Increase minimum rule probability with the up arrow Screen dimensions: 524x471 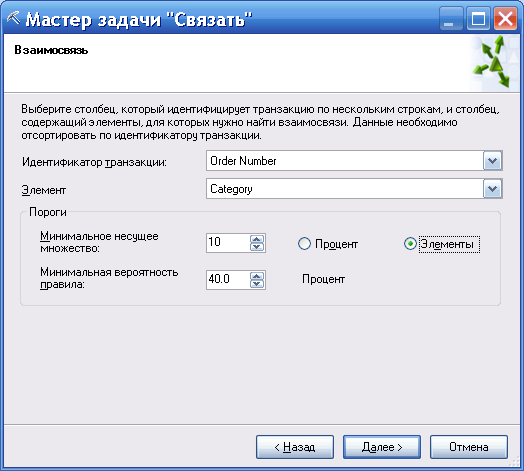pos(257,276)
